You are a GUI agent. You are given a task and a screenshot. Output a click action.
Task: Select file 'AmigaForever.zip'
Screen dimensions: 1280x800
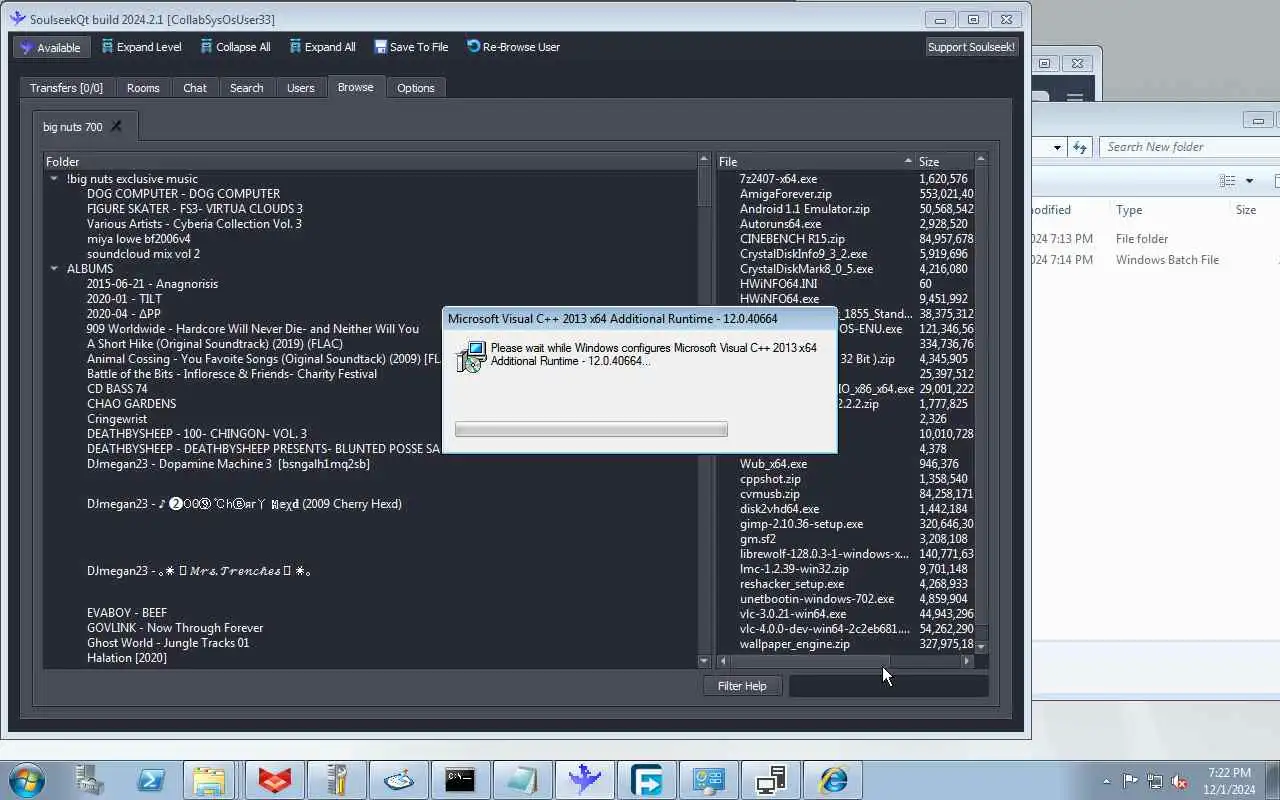785,194
